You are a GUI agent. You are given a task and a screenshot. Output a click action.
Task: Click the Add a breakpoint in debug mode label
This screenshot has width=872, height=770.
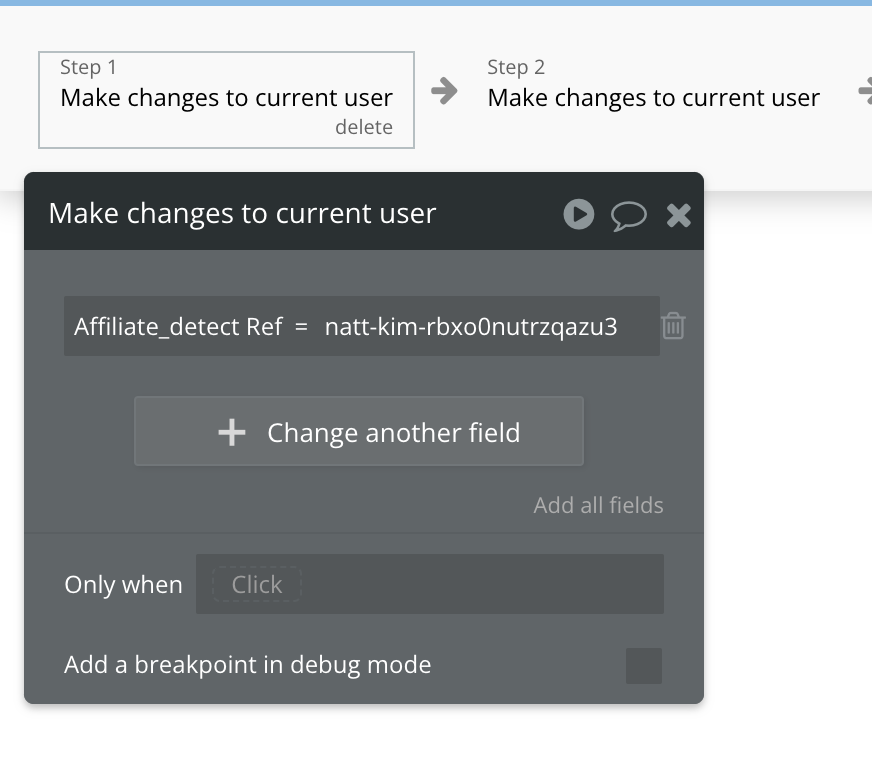coord(247,665)
